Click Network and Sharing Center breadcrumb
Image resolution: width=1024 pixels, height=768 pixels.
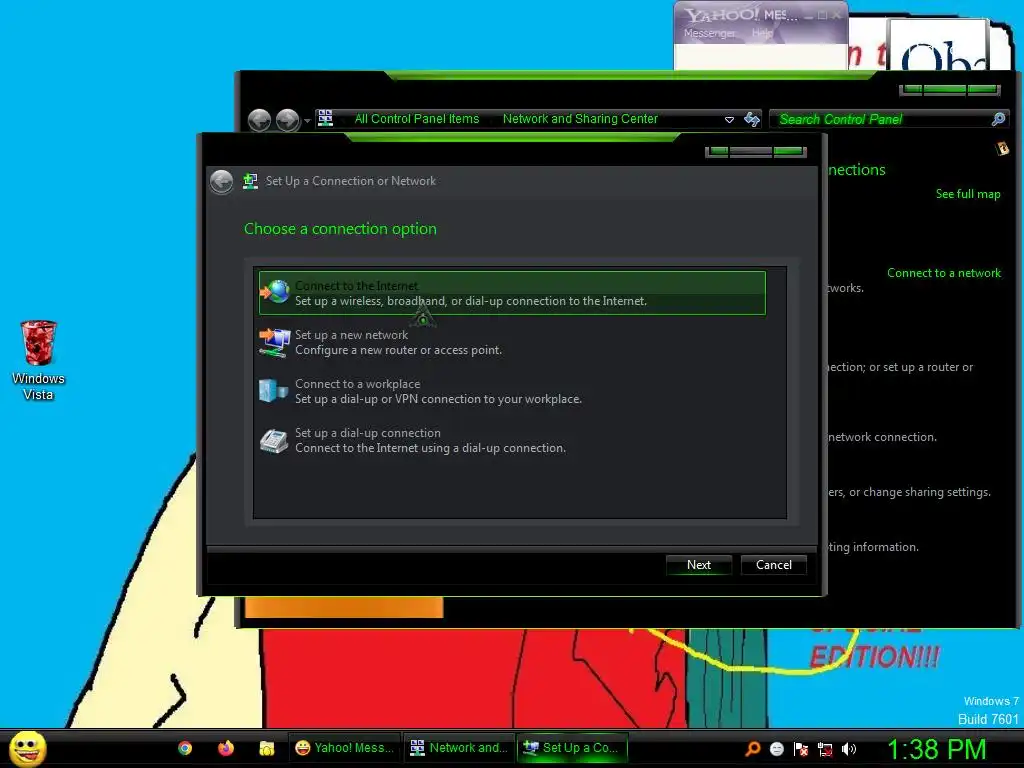[580, 119]
